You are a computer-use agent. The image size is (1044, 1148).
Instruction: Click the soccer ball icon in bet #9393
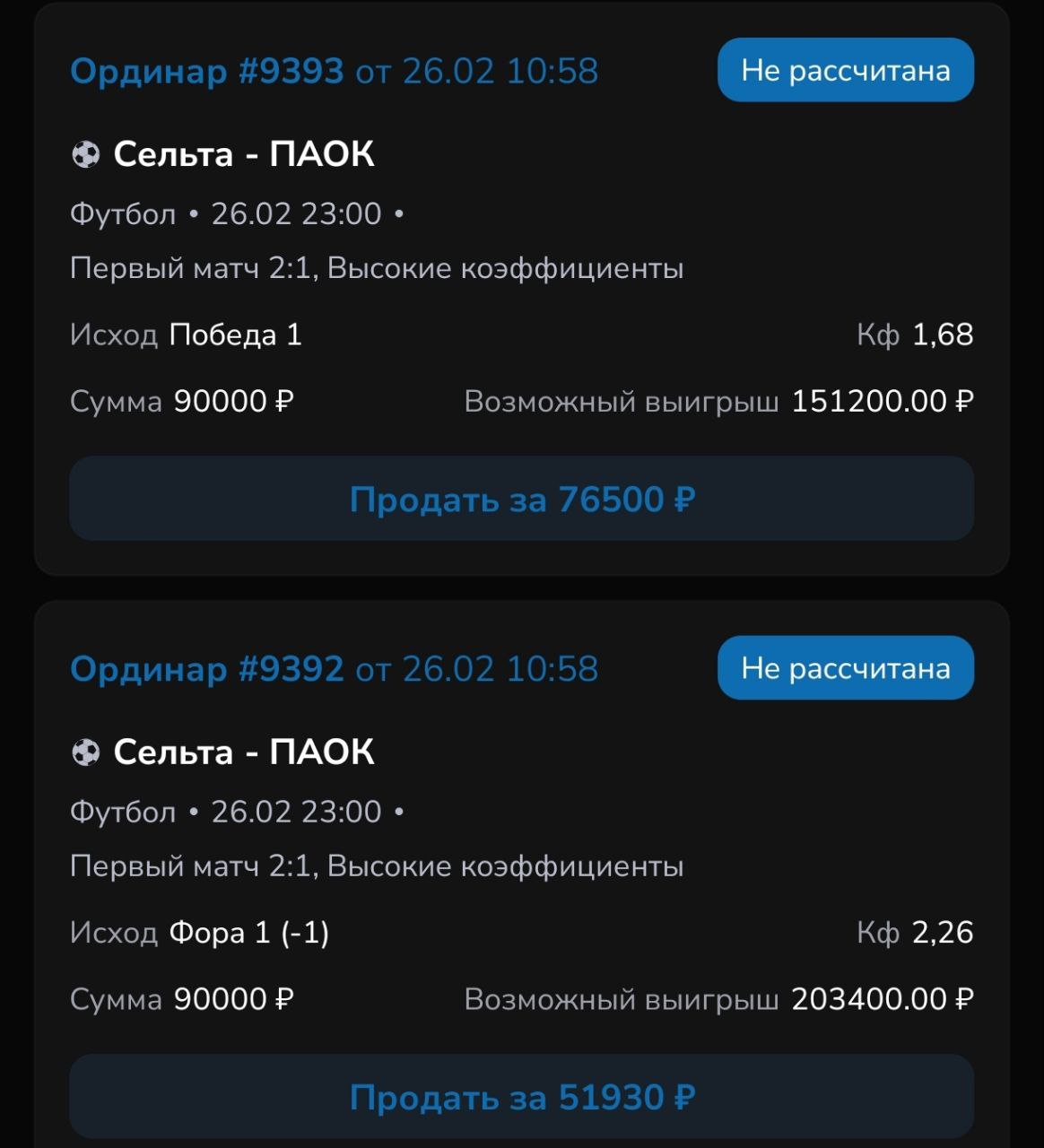click(85, 155)
